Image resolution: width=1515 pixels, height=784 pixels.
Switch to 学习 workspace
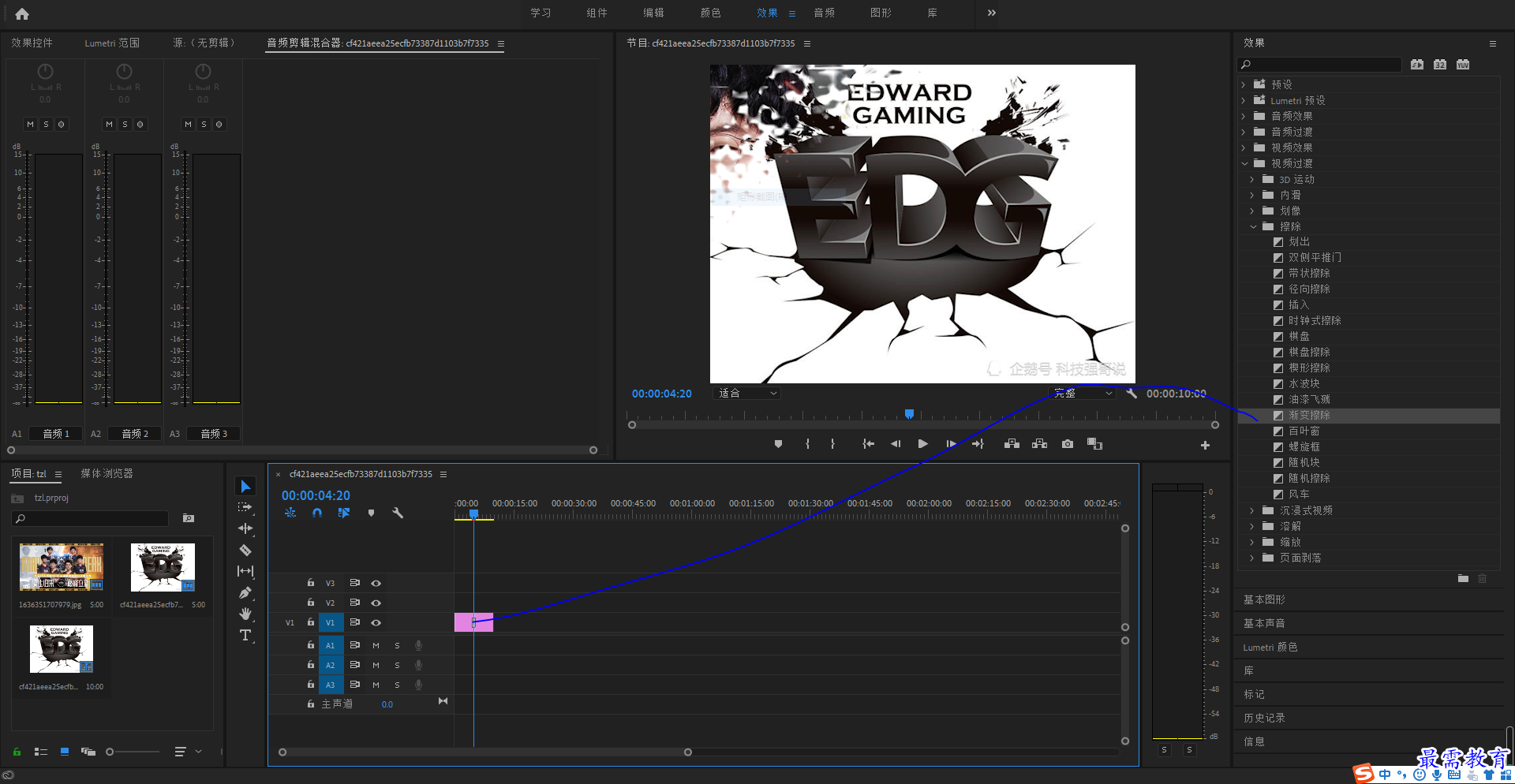tap(541, 13)
